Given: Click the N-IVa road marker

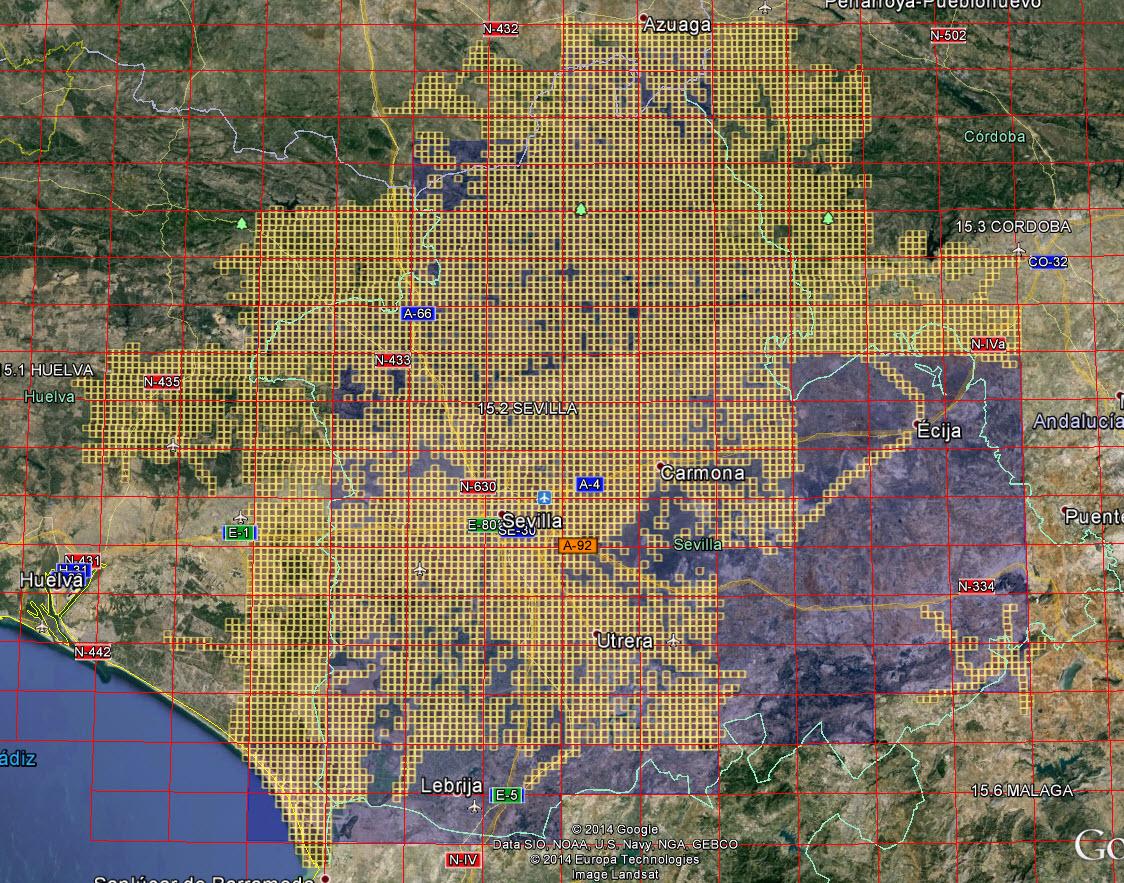Looking at the screenshot, I should pos(987,344).
